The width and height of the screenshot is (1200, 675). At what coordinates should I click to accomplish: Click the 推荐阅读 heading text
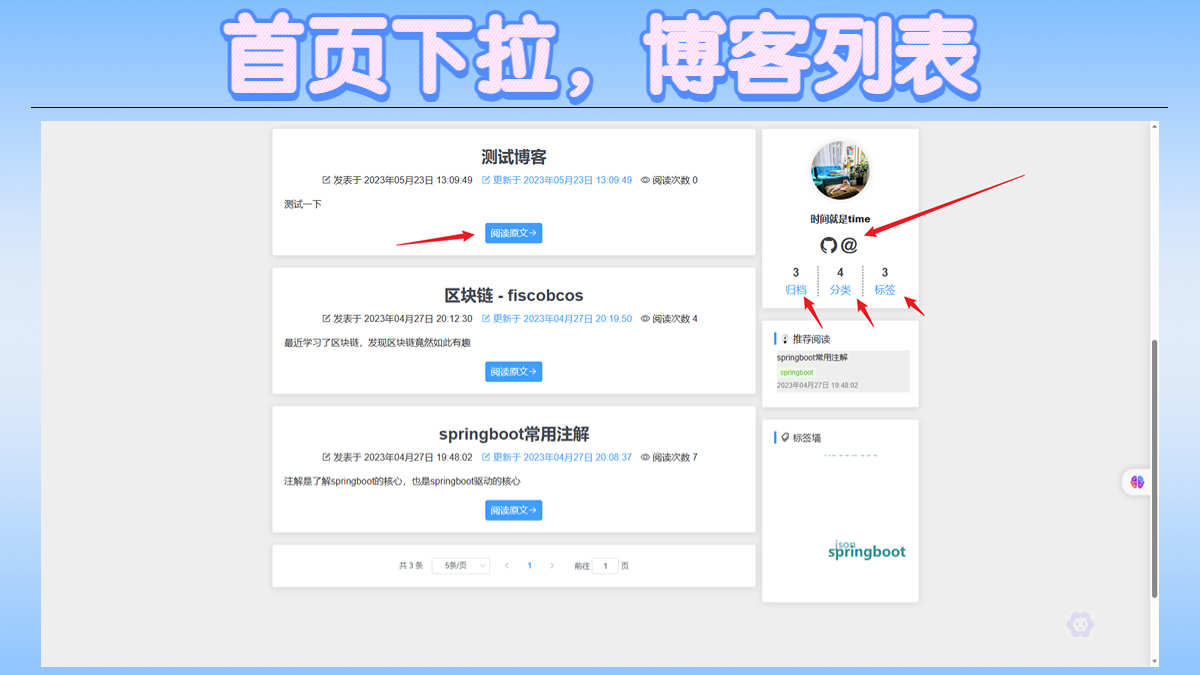(811, 339)
